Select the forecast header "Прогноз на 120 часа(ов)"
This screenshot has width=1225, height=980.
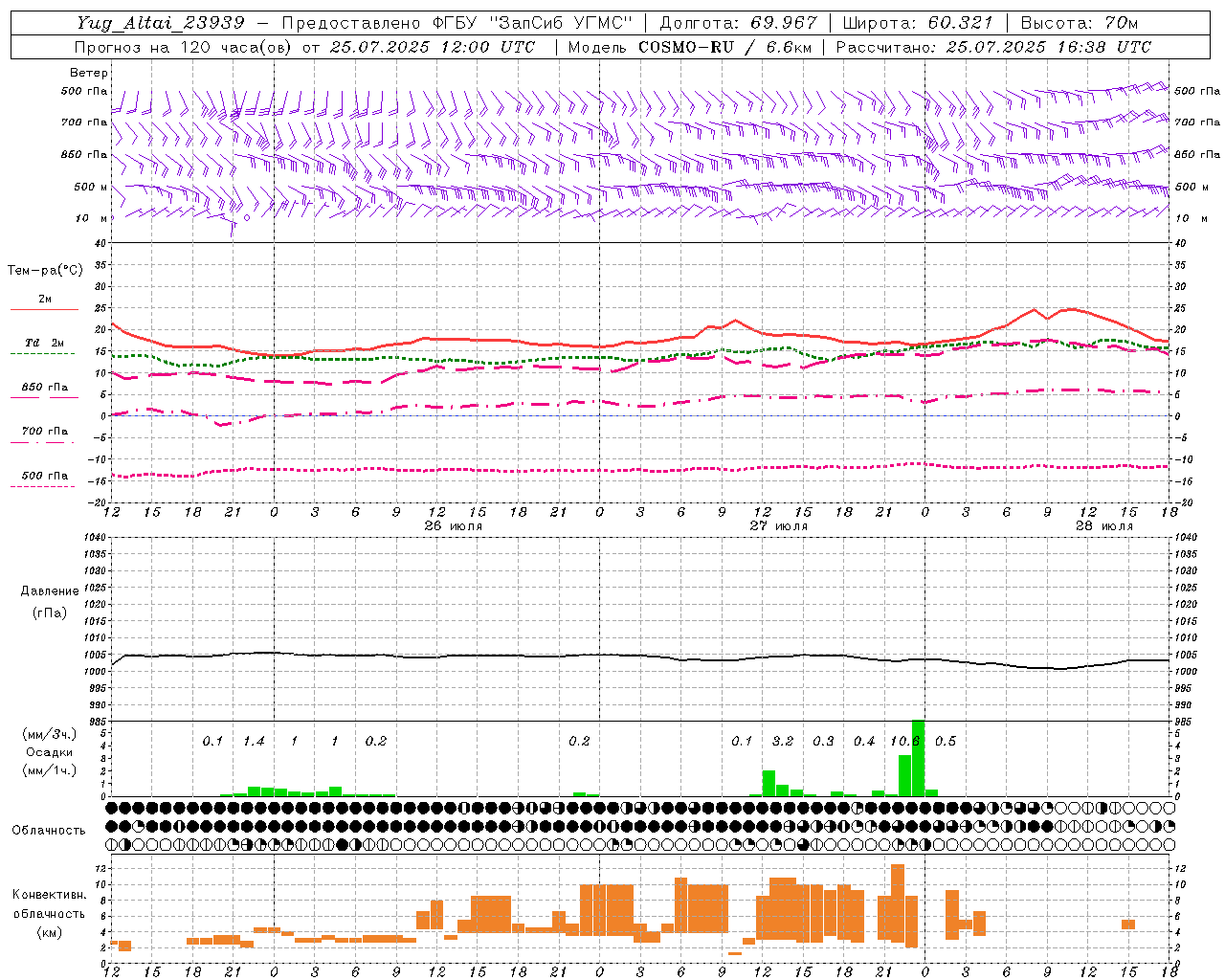pyautogui.click(x=183, y=47)
